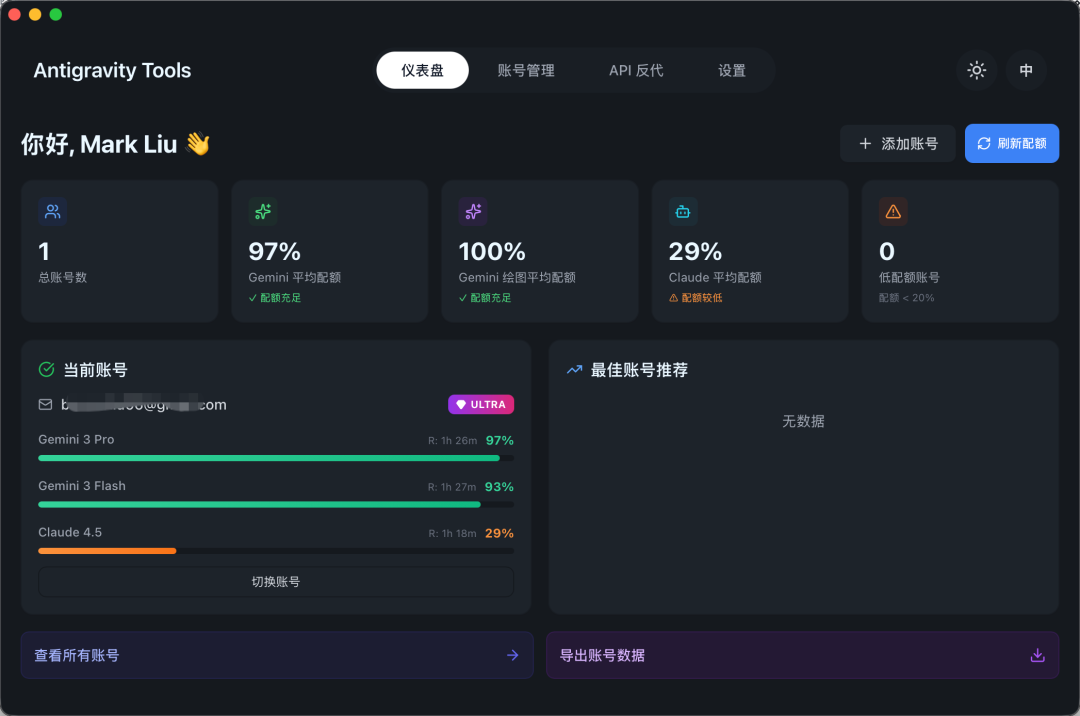
Task: Click the green check icon next to 当前账号
Action: pos(45,369)
